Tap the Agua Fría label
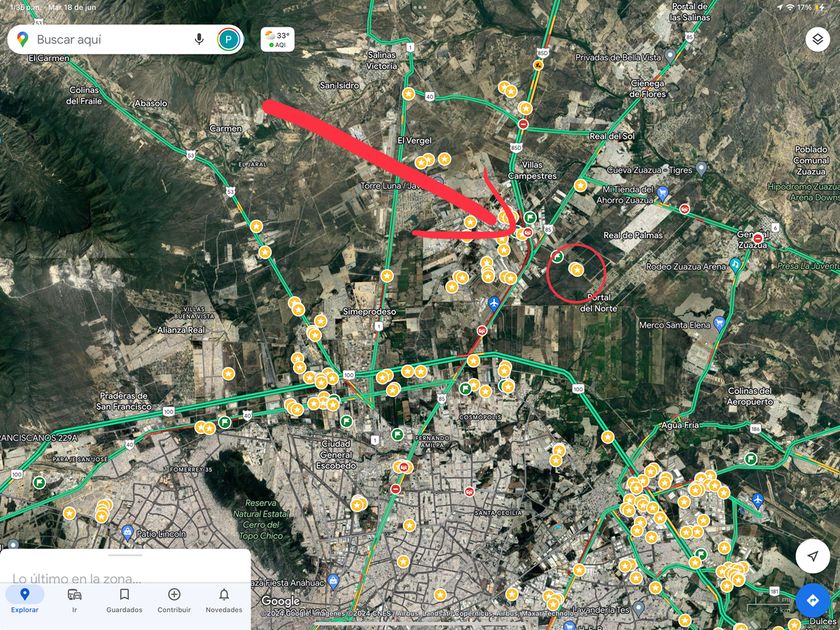 coord(680,425)
